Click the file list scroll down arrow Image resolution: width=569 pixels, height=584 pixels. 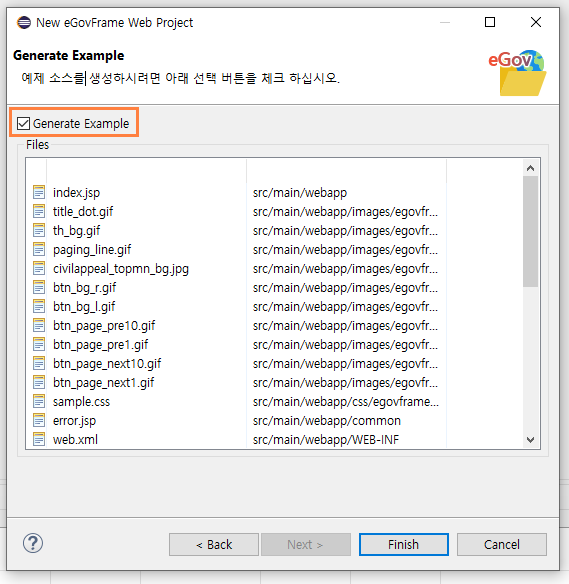530,440
